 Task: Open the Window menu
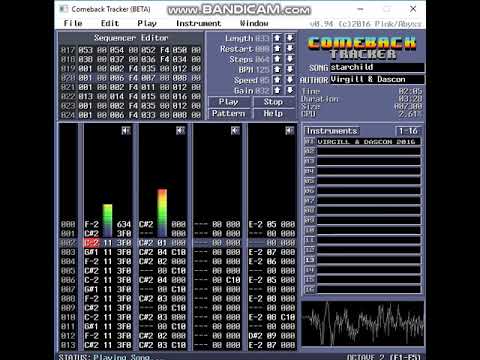tap(254, 23)
